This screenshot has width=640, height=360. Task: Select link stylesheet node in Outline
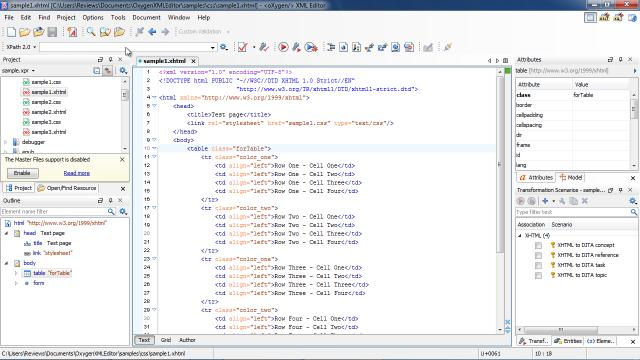tap(48, 253)
